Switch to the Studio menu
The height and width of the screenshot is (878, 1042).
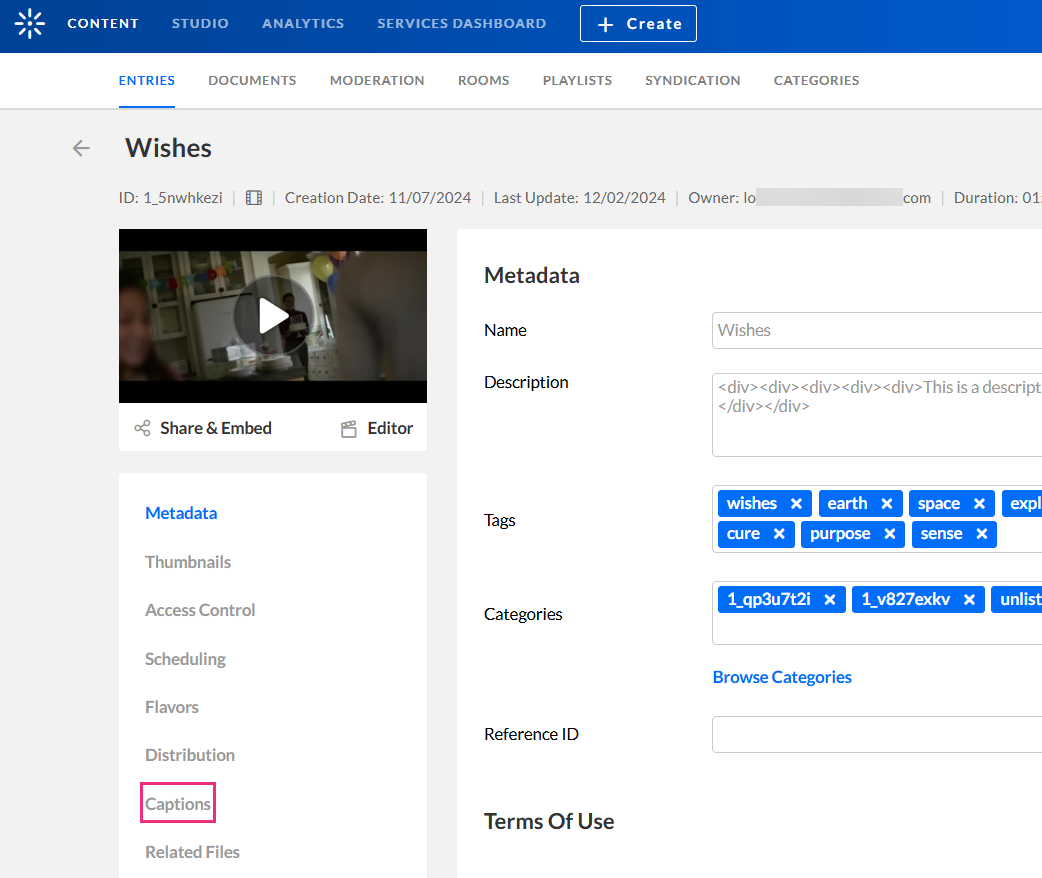coord(200,23)
